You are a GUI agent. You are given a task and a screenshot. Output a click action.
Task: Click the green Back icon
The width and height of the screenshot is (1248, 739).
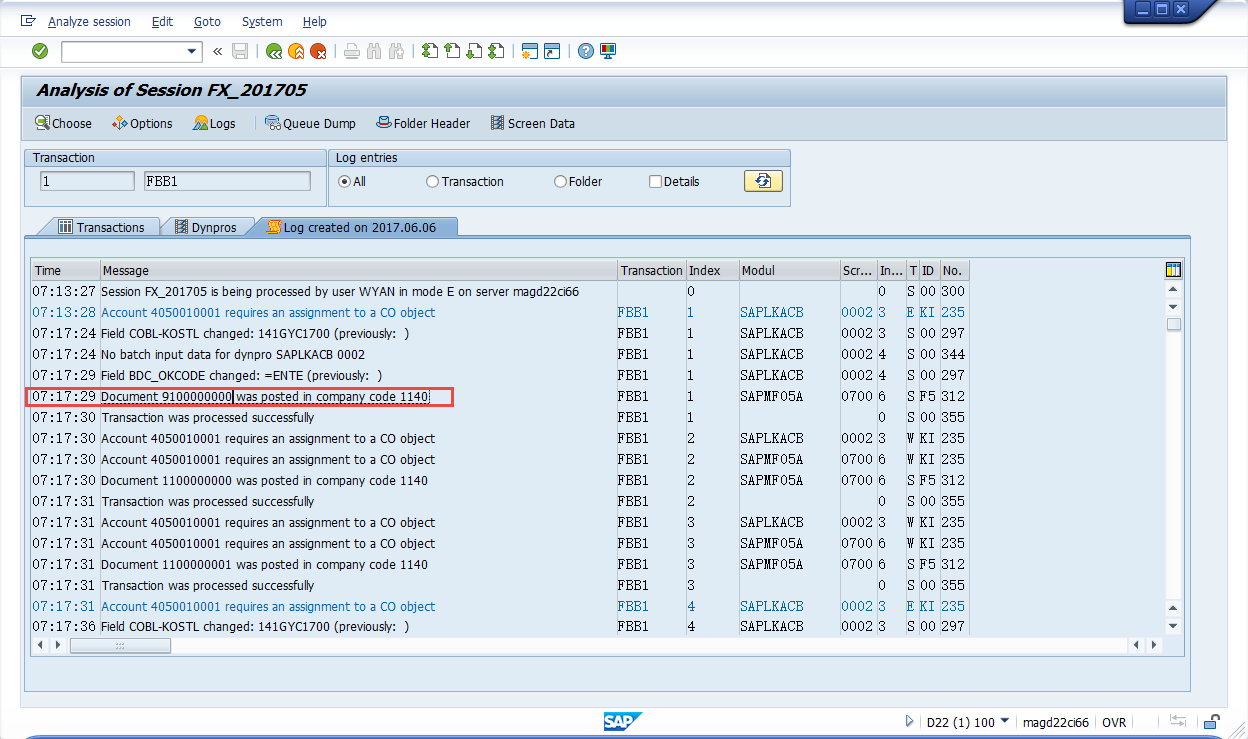[274, 51]
